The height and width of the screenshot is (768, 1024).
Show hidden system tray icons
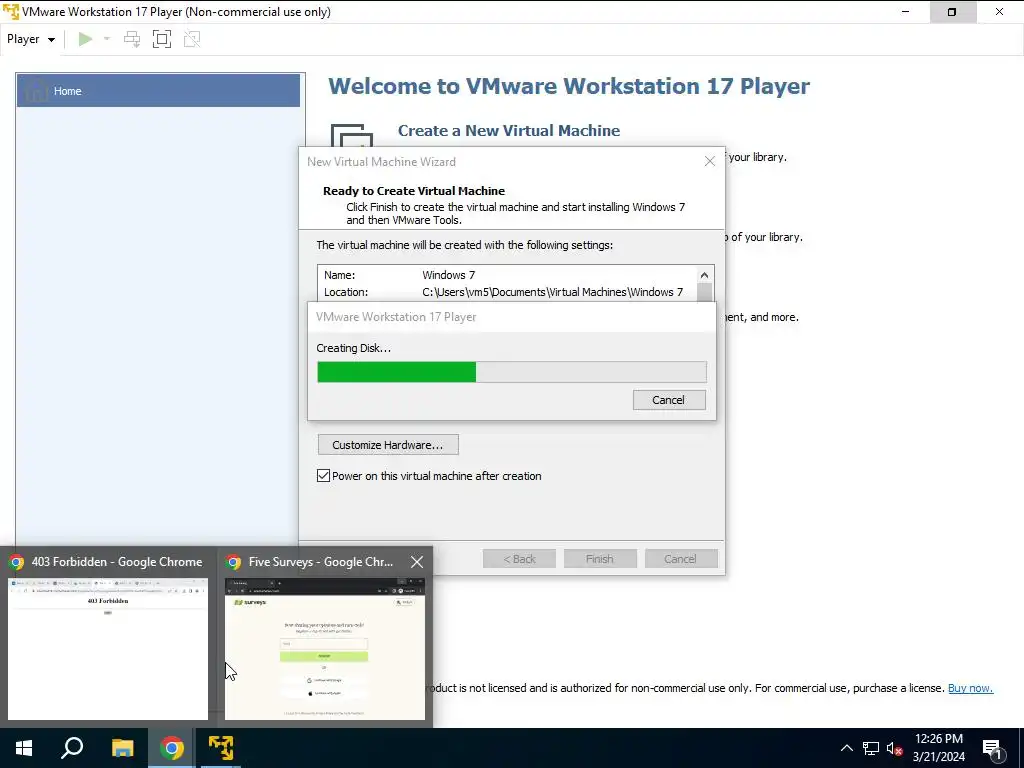(x=846, y=748)
